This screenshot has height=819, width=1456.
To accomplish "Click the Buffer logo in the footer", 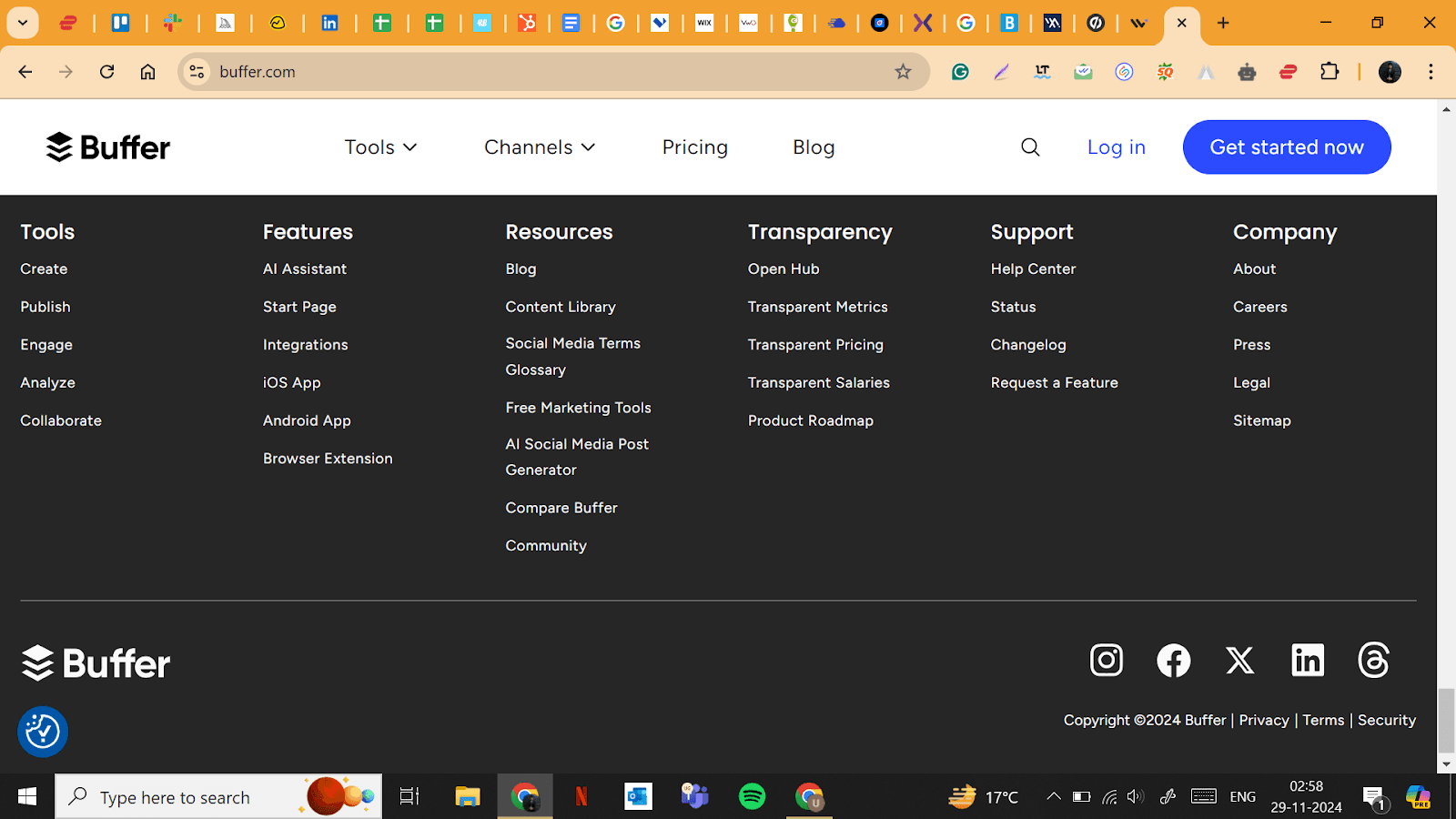I will coord(96,663).
